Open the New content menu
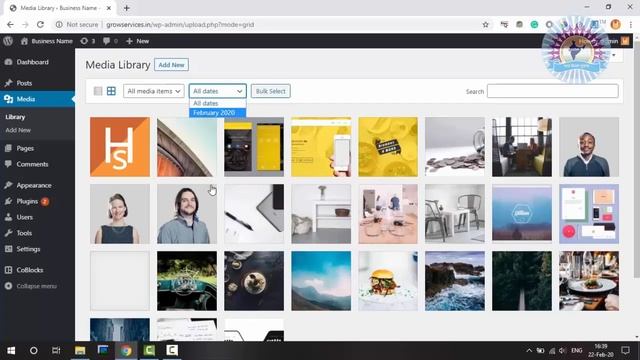 (x=138, y=41)
